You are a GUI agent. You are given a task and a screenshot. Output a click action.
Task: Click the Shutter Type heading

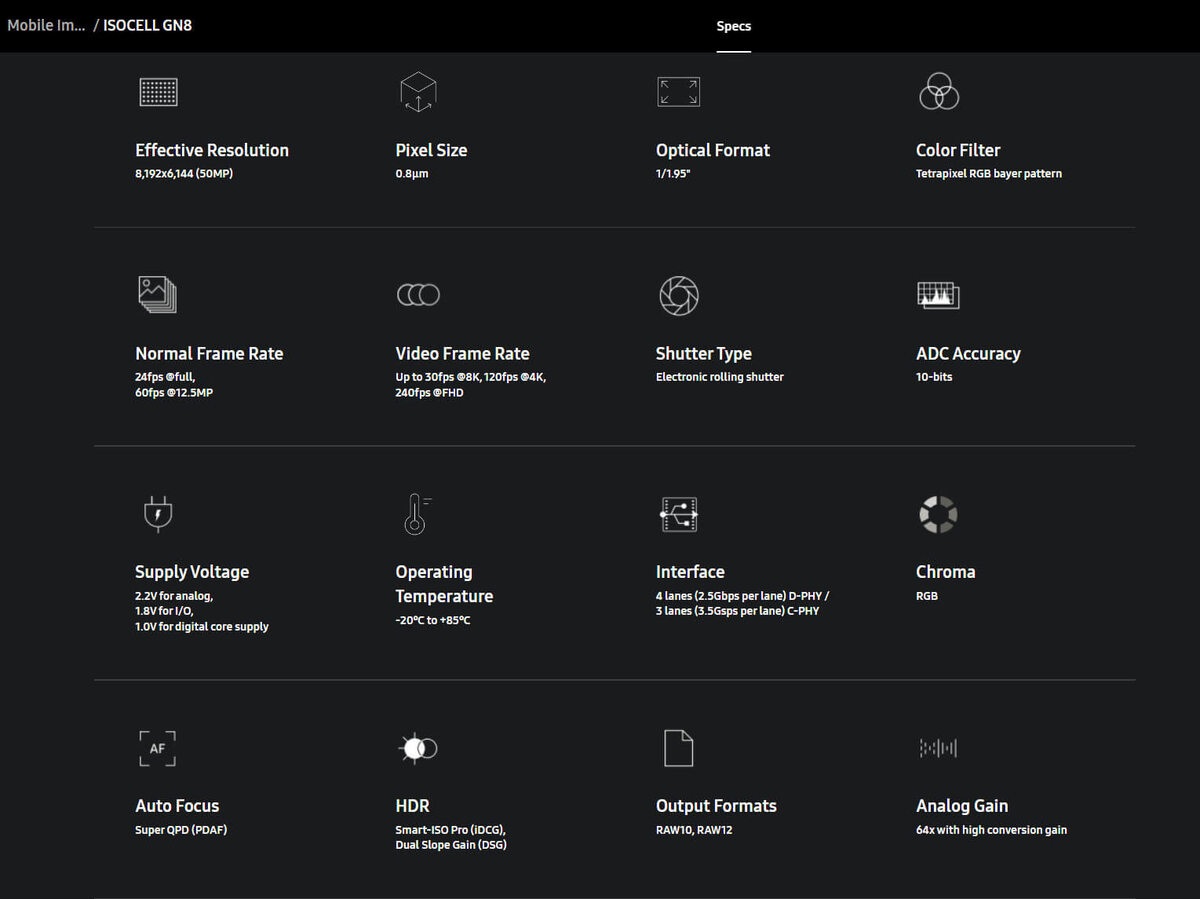click(x=704, y=354)
